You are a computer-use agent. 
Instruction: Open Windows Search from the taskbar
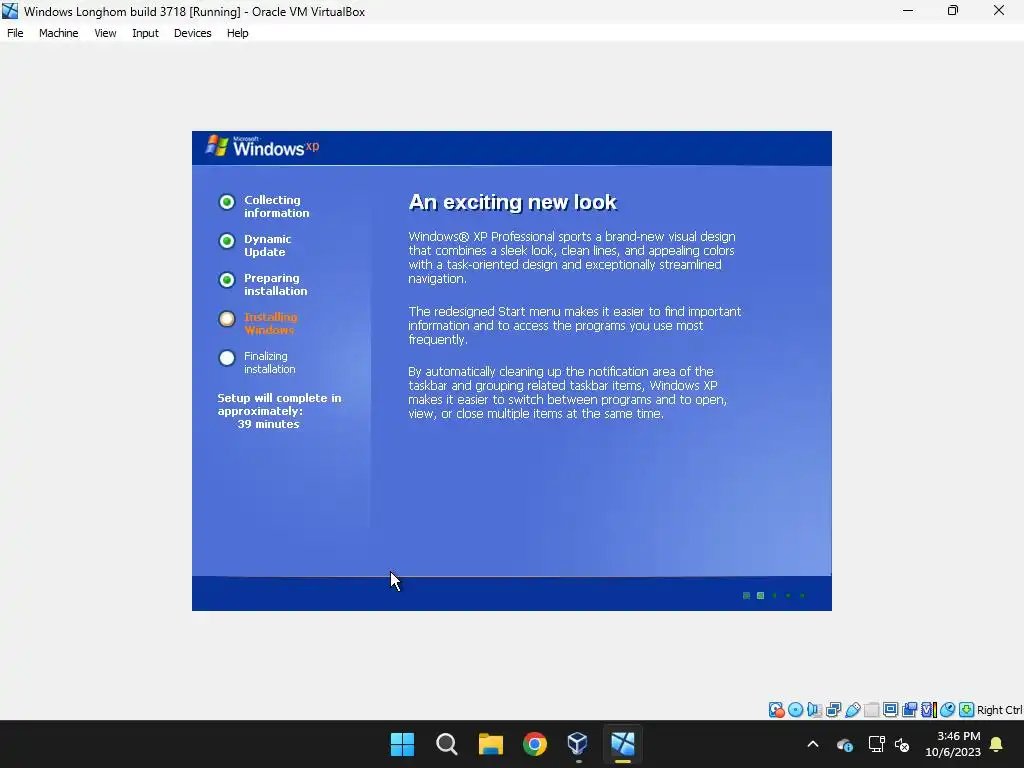447,744
